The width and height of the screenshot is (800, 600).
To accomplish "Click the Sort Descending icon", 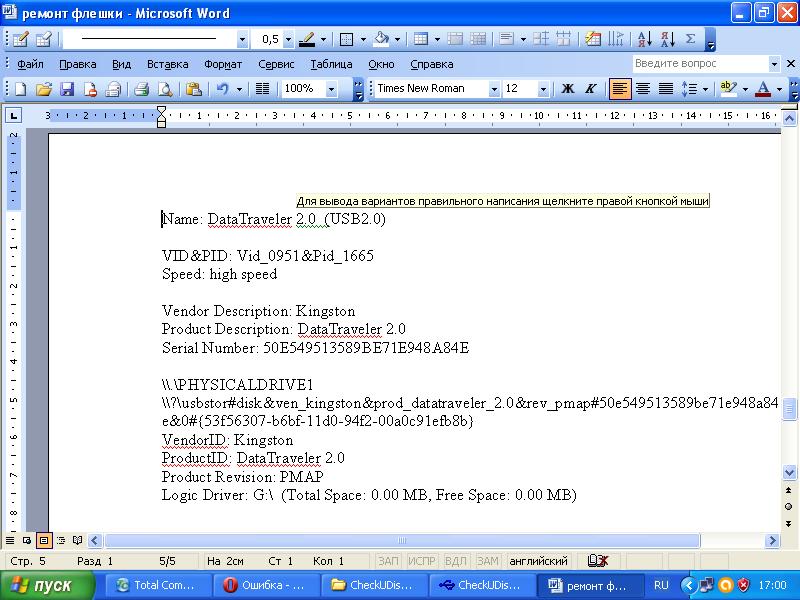I will tap(667, 39).
